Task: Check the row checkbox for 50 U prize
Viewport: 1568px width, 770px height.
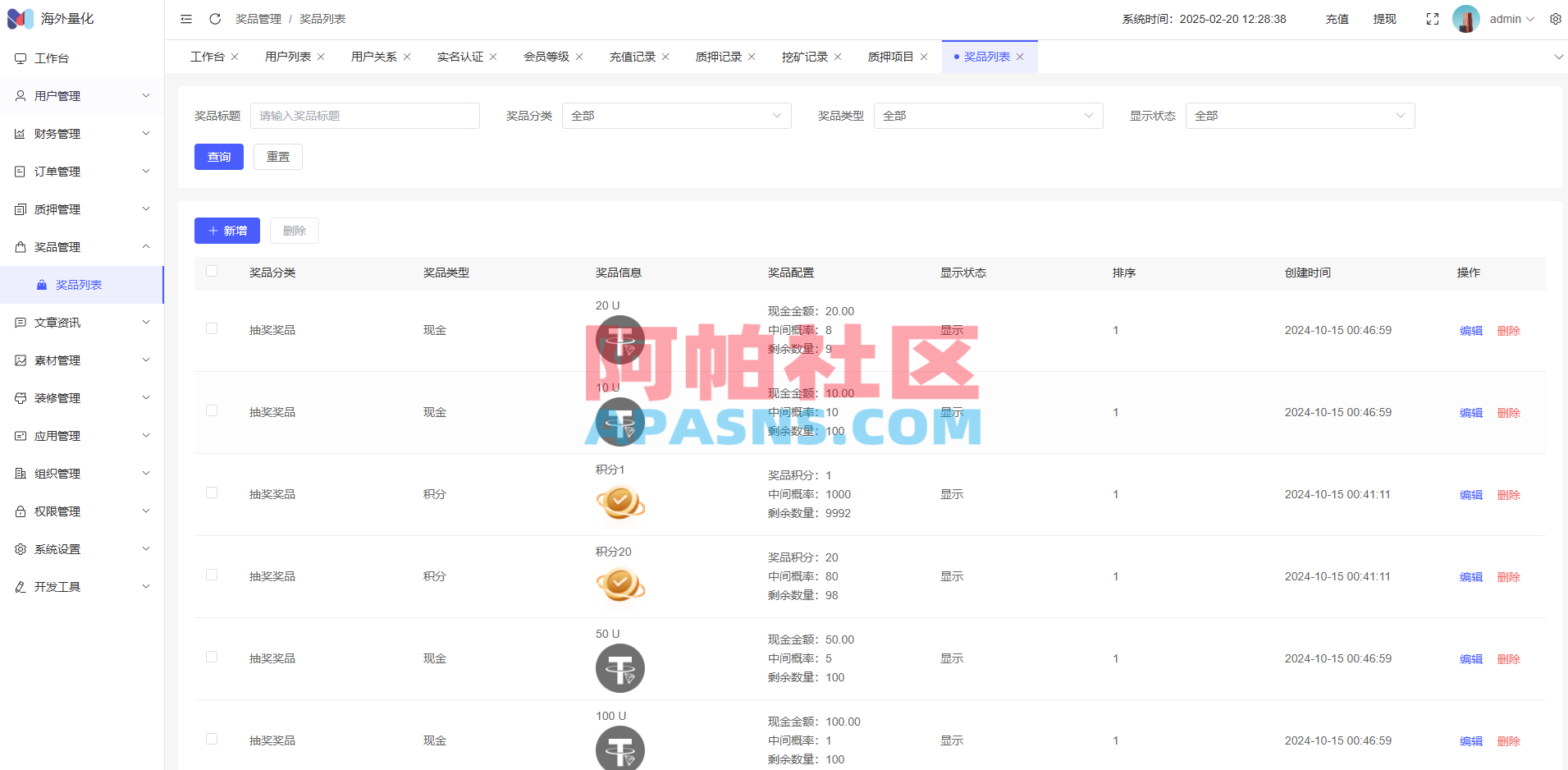Action: pos(212,657)
